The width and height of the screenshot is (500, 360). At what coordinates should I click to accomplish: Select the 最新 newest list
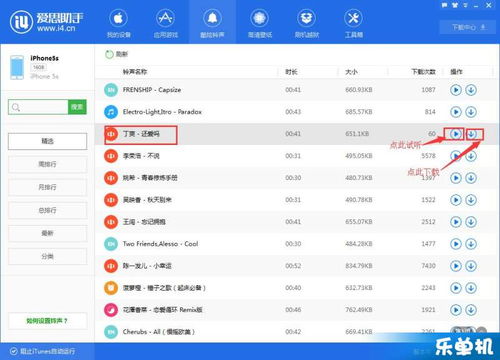click(x=47, y=233)
